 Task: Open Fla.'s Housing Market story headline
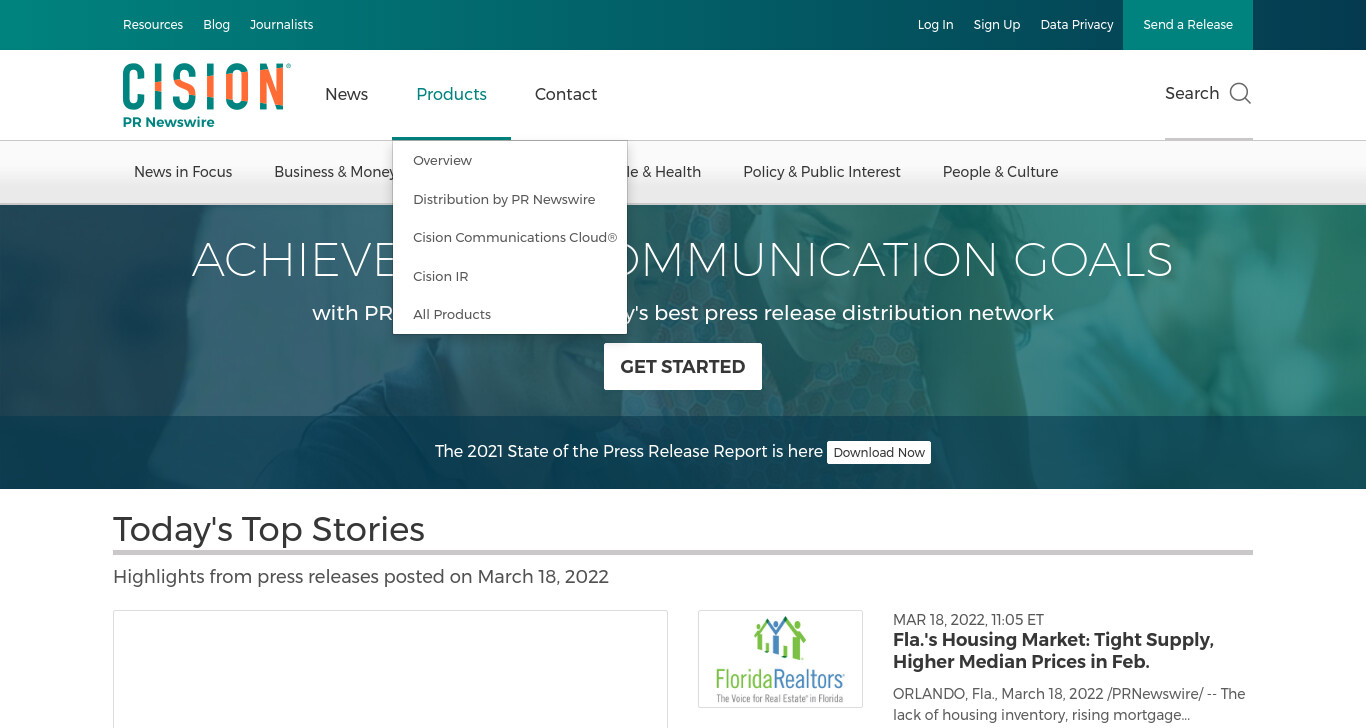point(1053,651)
